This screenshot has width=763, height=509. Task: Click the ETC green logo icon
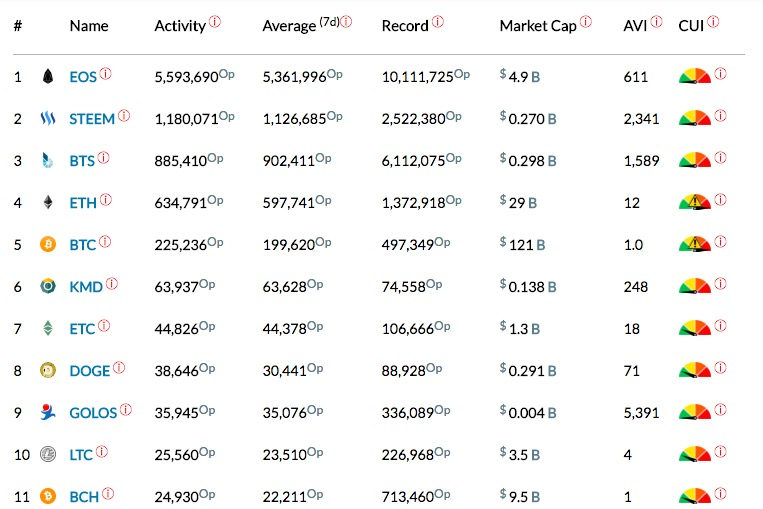[x=48, y=328]
